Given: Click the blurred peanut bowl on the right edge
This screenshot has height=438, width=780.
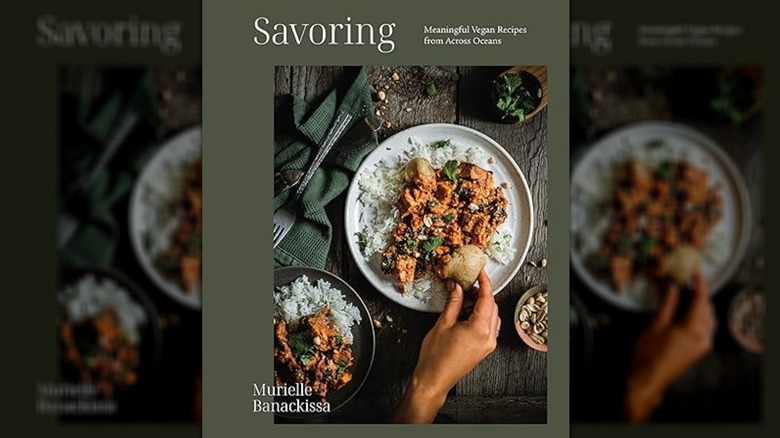Looking at the screenshot, I should point(747,320).
